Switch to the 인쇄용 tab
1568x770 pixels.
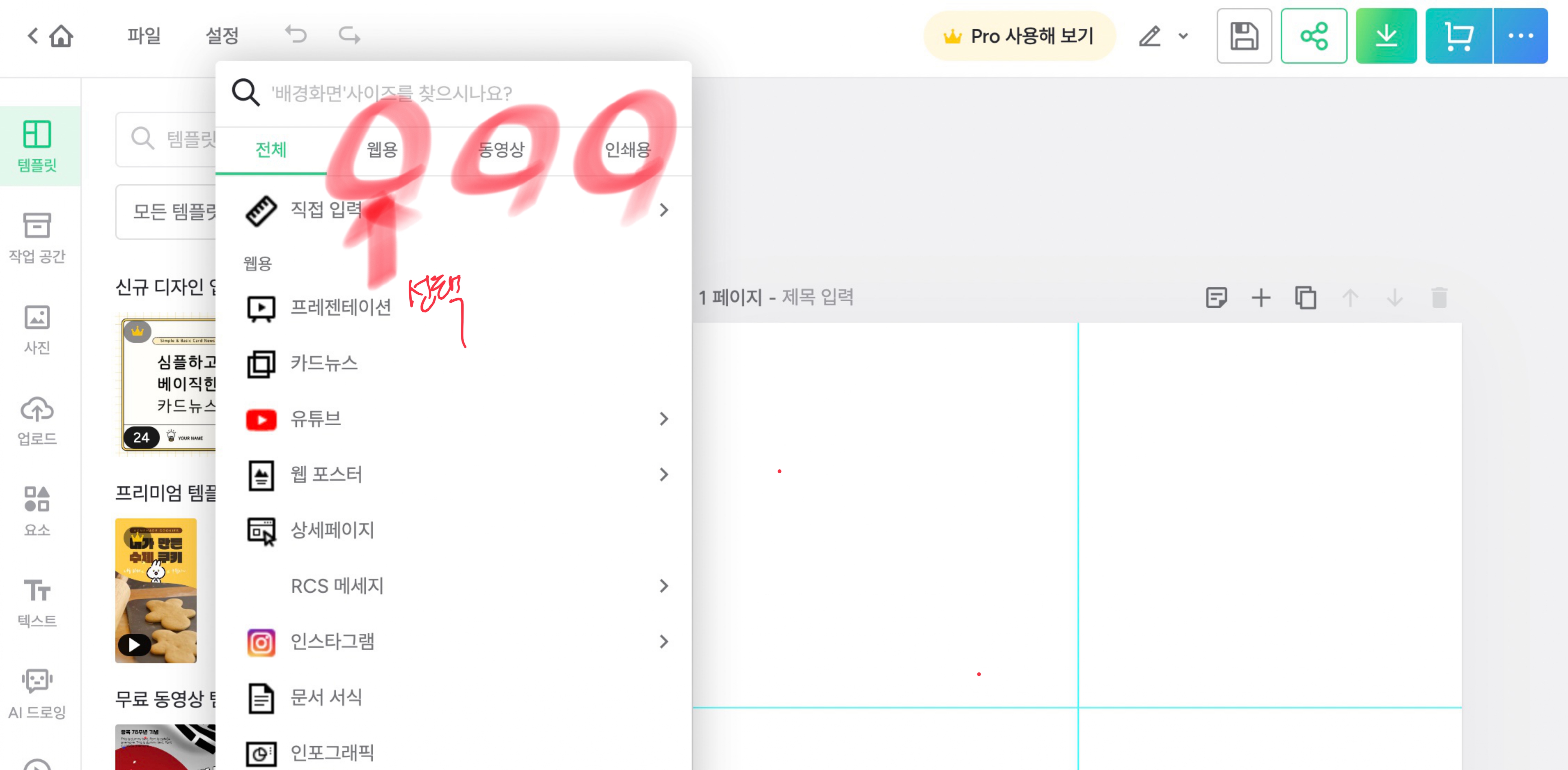(x=627, y=150)
